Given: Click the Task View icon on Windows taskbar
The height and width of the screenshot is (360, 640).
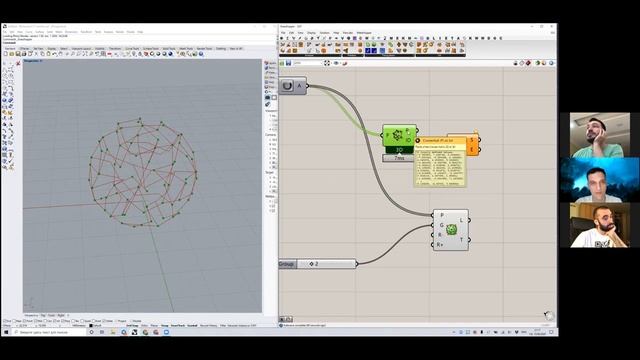Looking at the screenshot, I should [x=102, y=332].
